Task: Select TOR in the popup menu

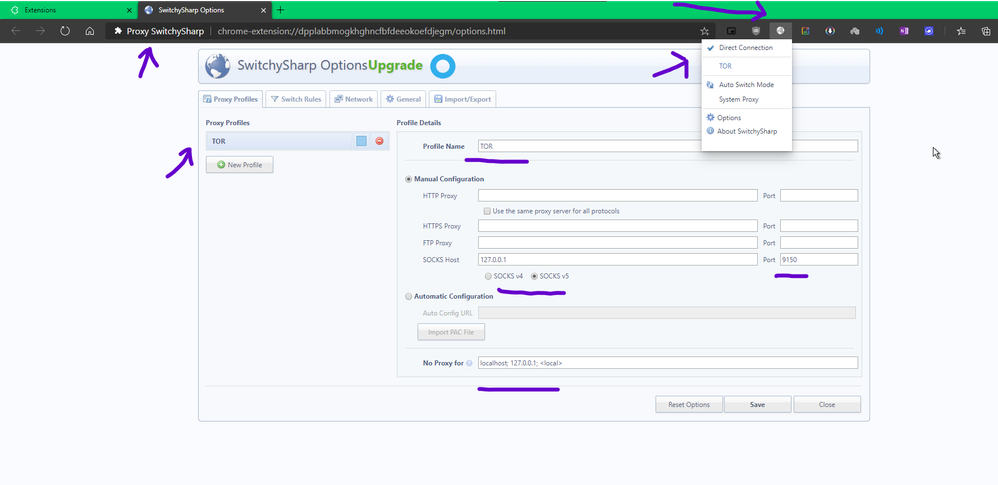Action: (747, 66)
